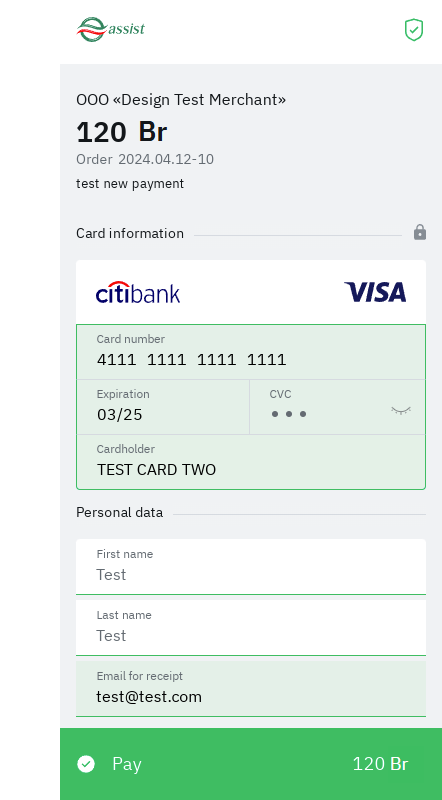This screenshot has height=800, width=442.
Task: Toggle CVC visibility with the eye icon
Action: pos(401,411)
